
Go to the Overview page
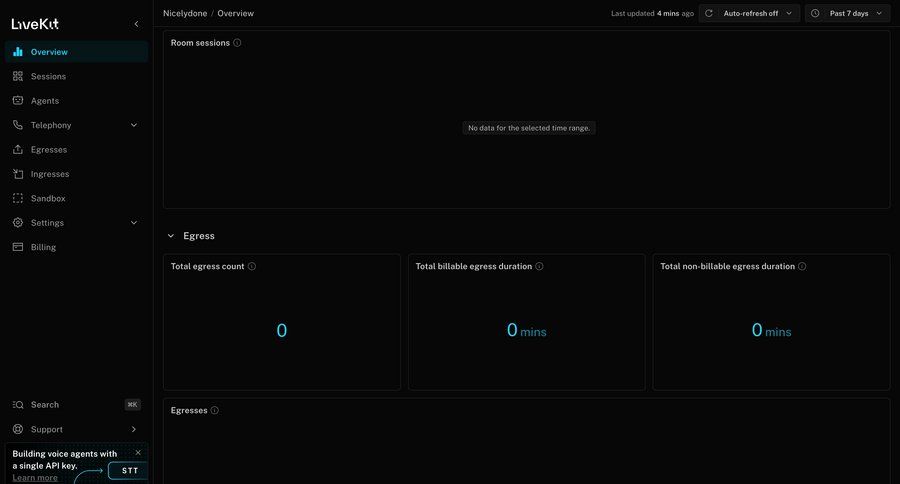[76, 52]
